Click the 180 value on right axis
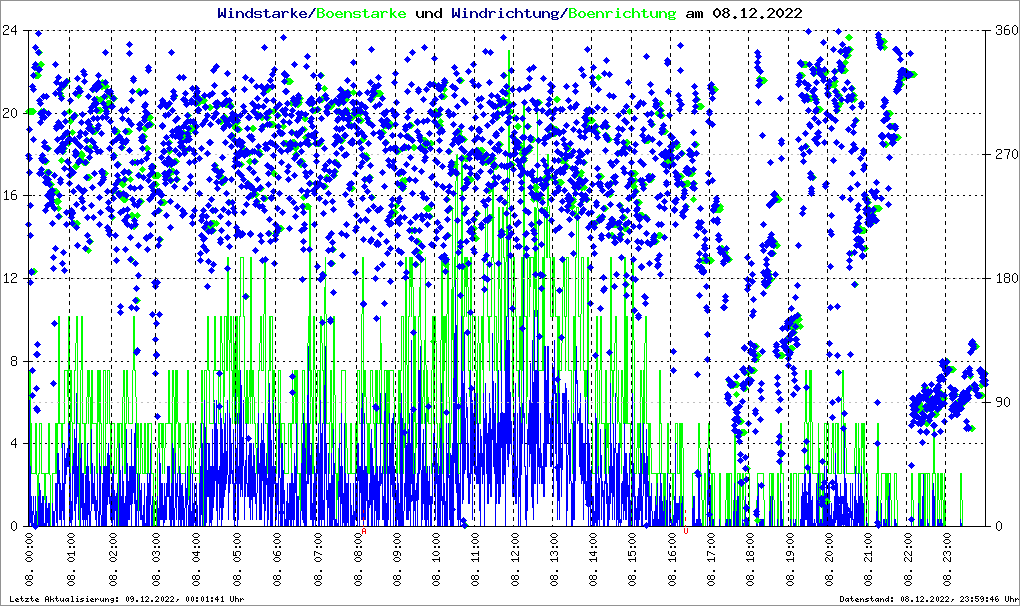Image resolution: width=1020 pixels, height=606 pixels. (1004, 278)
